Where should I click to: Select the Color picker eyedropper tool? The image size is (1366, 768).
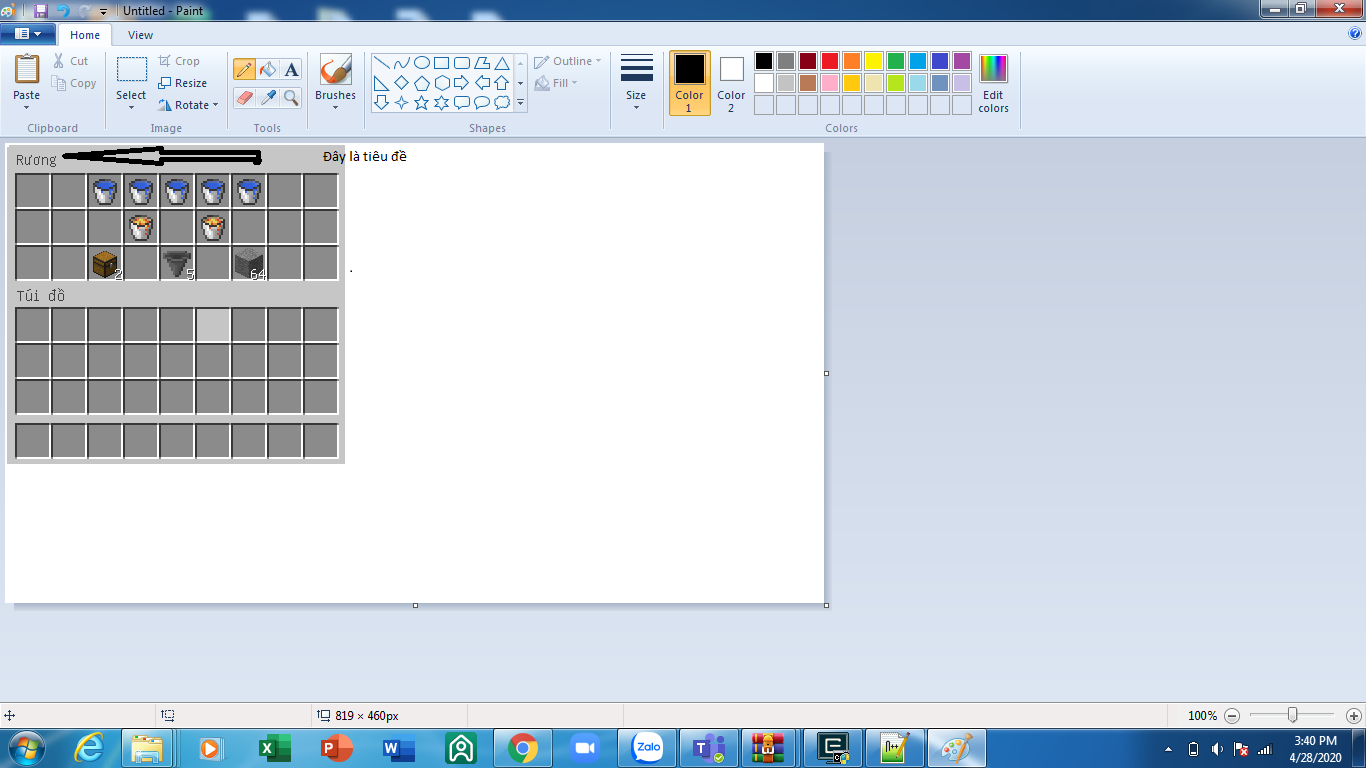268,97
